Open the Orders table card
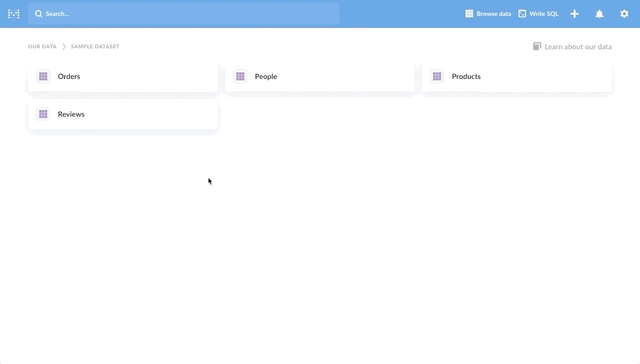Viewport: 640px width, 364px height. [x=123, y=76]
